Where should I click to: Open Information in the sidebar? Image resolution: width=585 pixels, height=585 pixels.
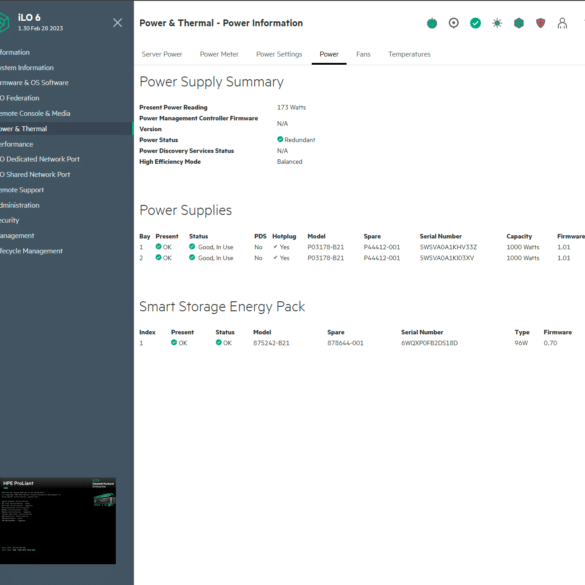click(15, 52)
